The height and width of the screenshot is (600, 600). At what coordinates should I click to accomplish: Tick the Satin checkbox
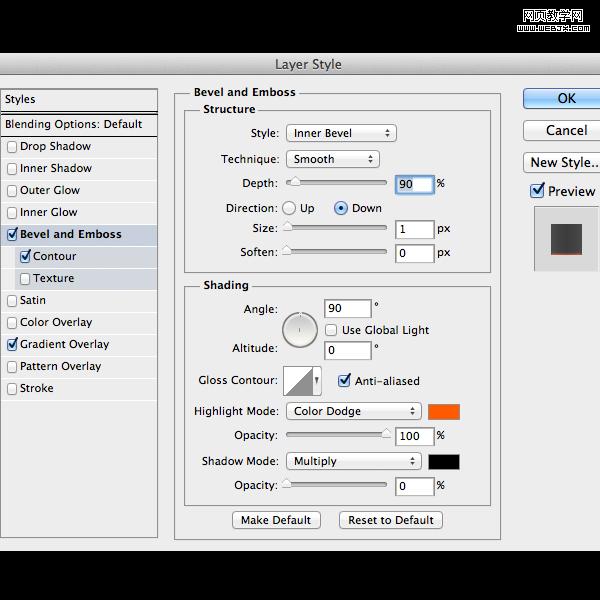[12, 301]
